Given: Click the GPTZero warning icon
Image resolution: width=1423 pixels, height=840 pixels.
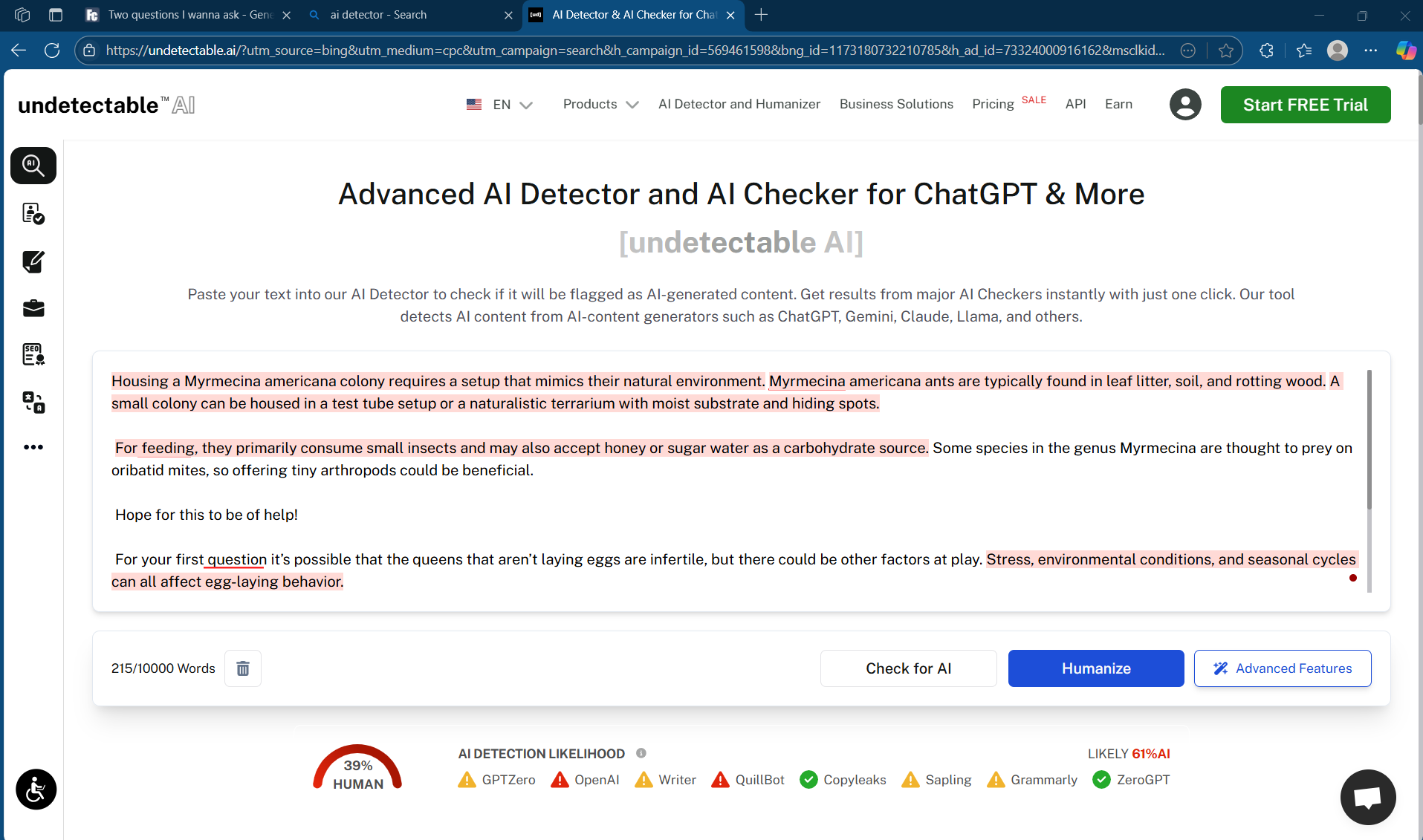Looking at the screenshot, I should pyautogui.click(x=467, y=780).
